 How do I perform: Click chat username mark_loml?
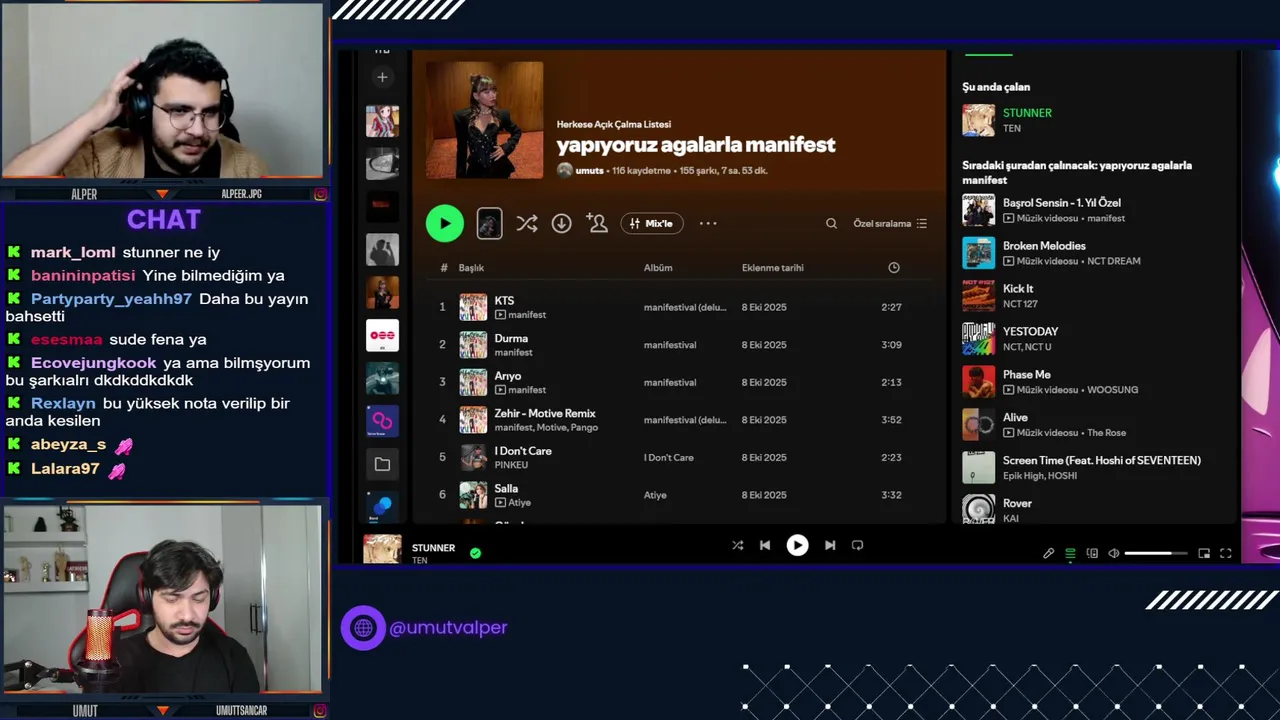(73, 253)
